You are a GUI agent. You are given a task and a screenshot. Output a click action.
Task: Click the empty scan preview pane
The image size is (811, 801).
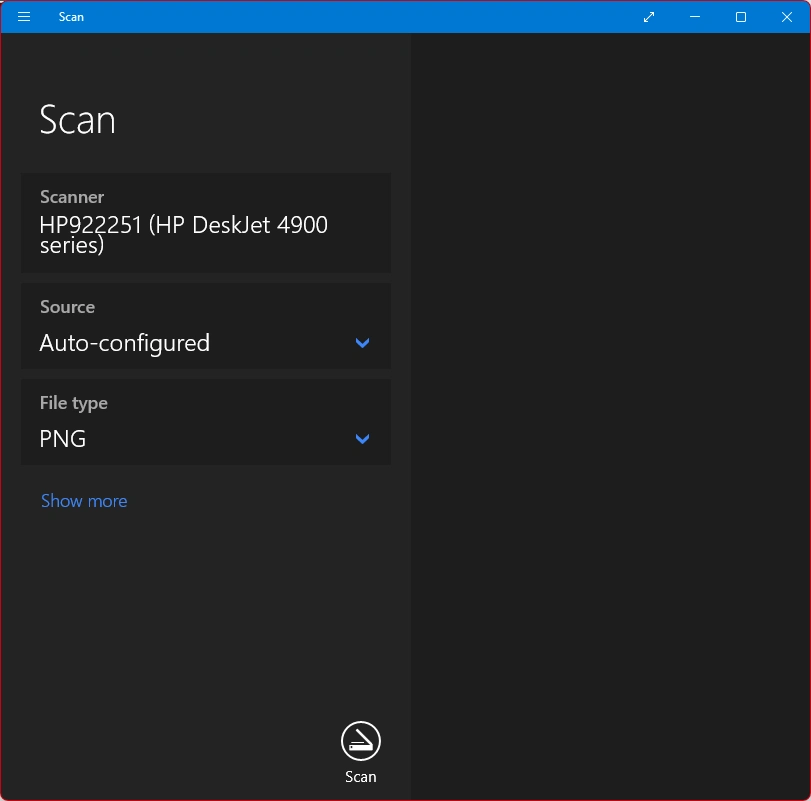click(x=610, y=416)
